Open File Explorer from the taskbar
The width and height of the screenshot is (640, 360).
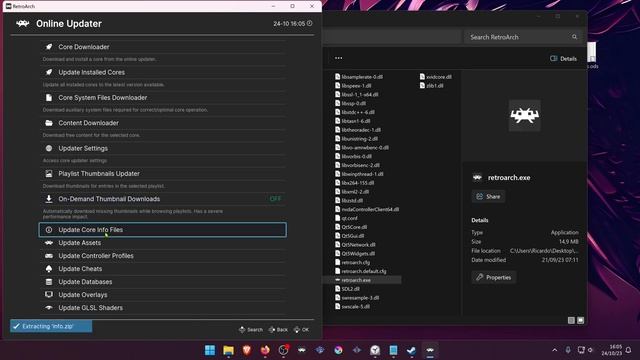[228, 350]
